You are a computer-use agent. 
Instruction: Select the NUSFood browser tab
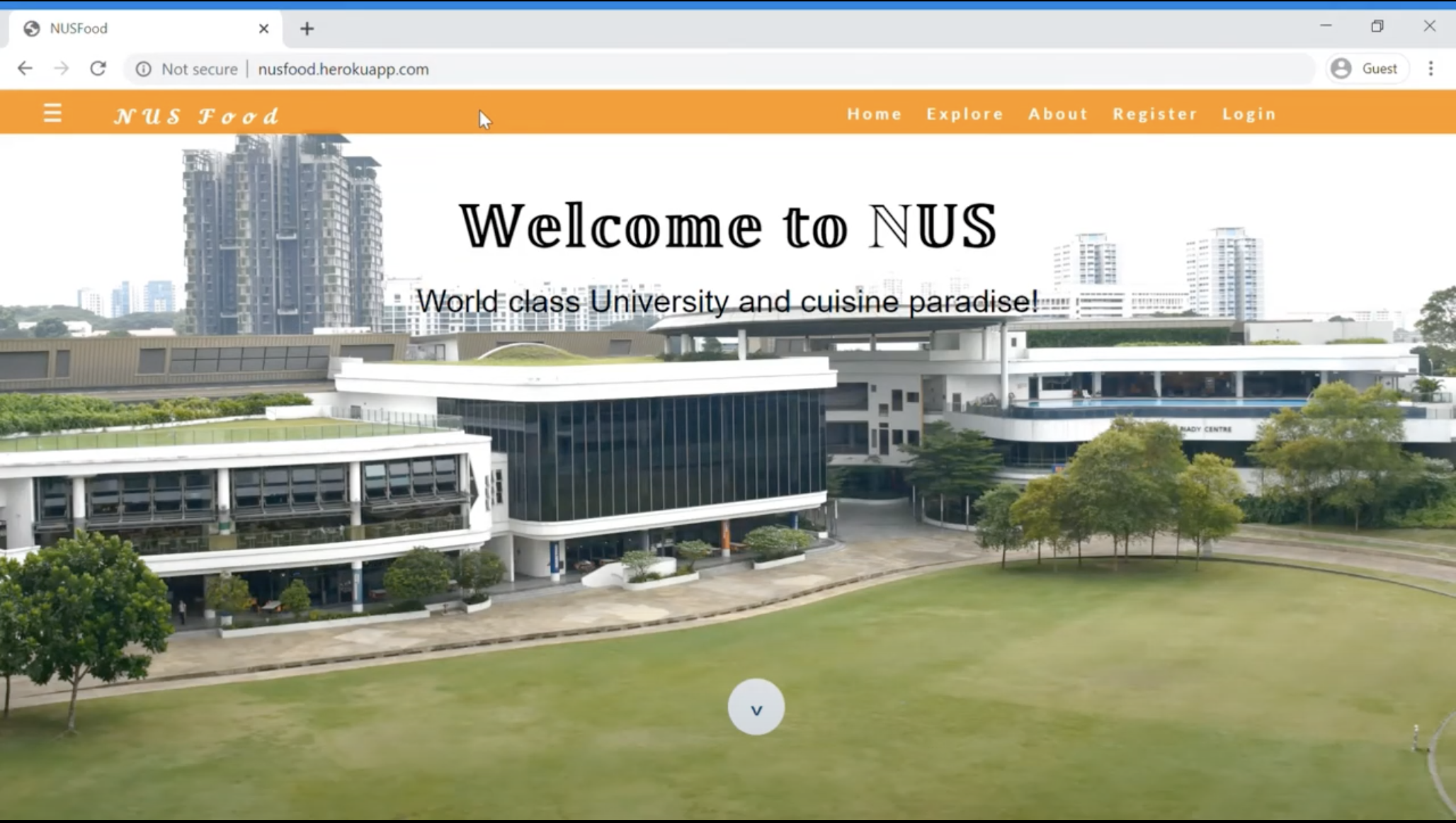coord(145,29)
